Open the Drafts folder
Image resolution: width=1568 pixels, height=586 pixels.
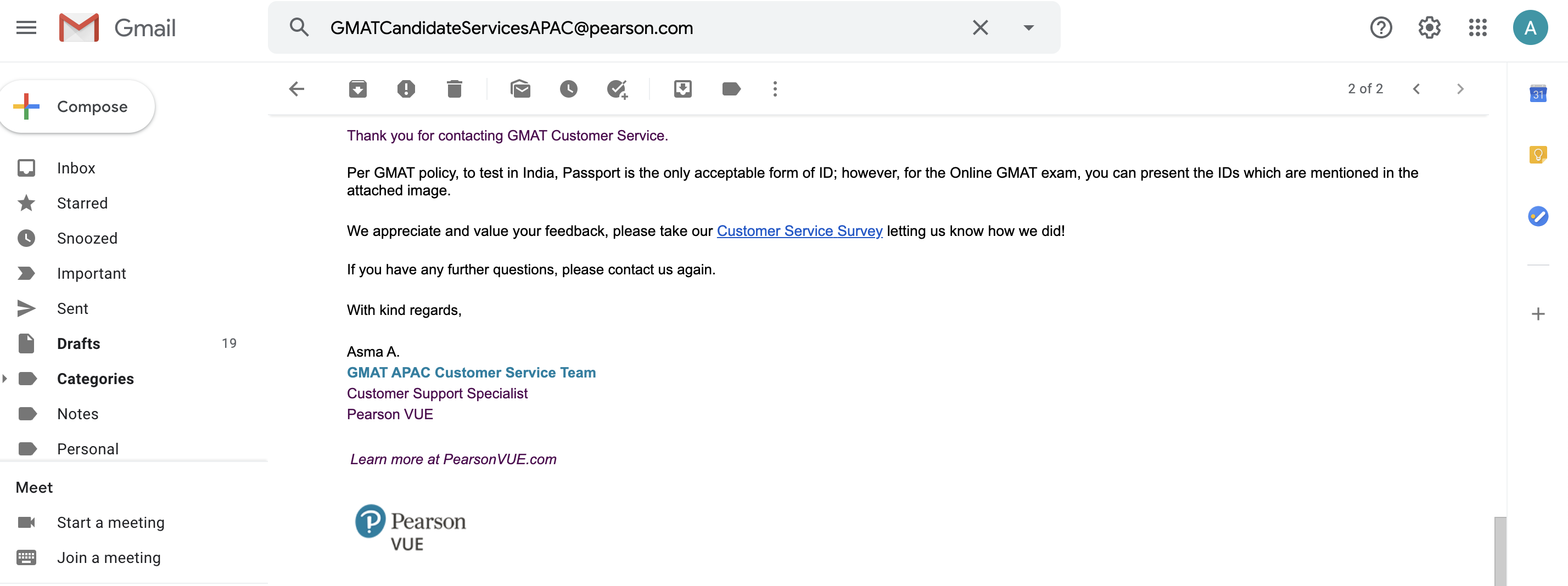click(x=78, y=343)
